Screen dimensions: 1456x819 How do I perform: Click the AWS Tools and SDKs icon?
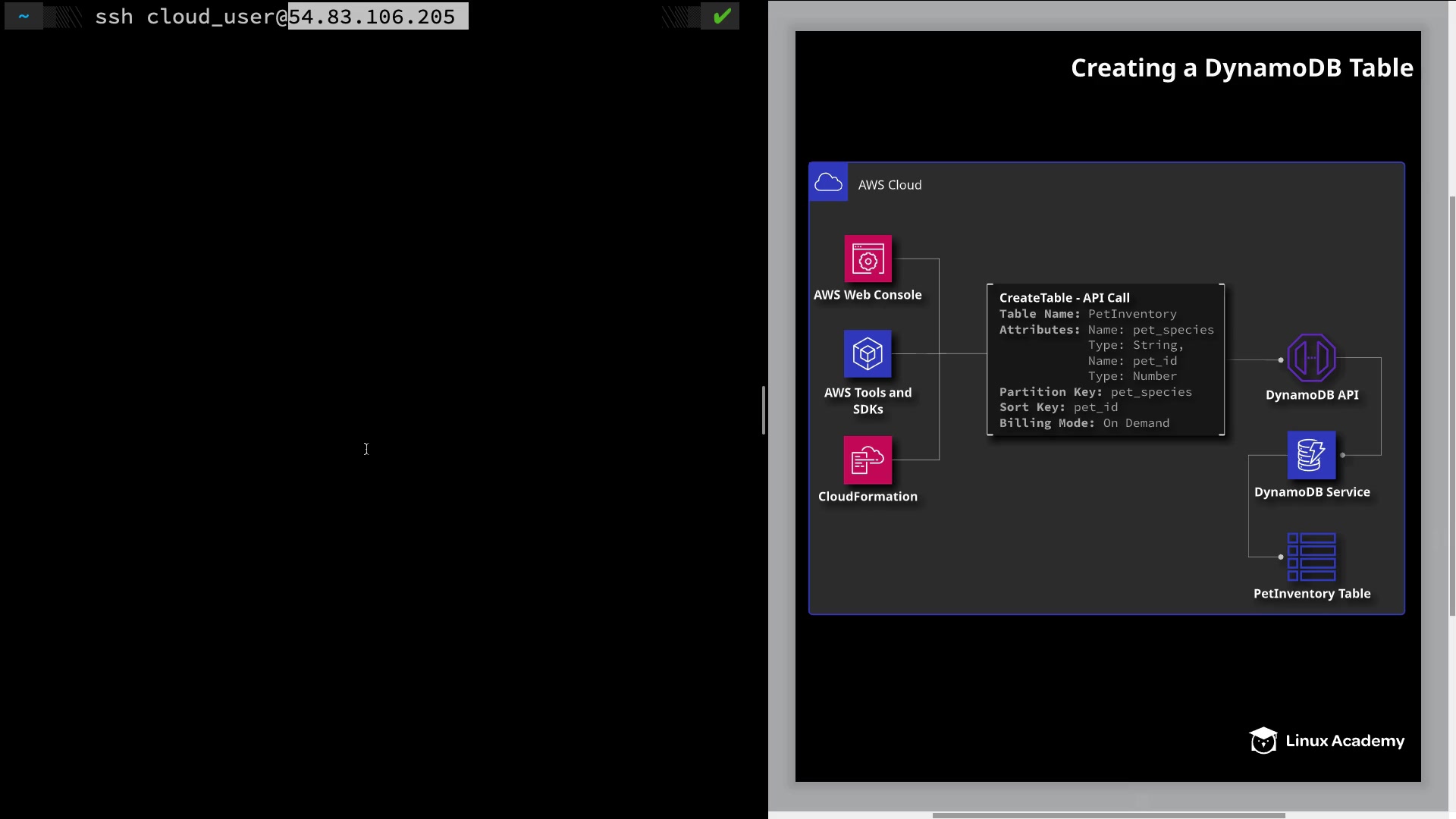(868, 353)
